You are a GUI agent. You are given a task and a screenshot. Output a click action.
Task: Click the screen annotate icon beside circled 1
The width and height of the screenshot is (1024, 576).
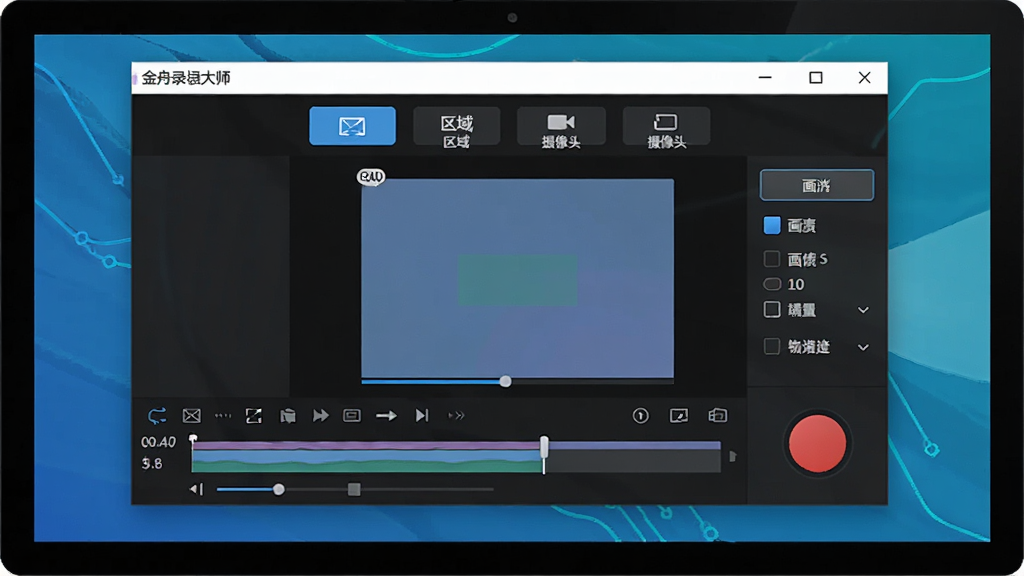(679, 415)
